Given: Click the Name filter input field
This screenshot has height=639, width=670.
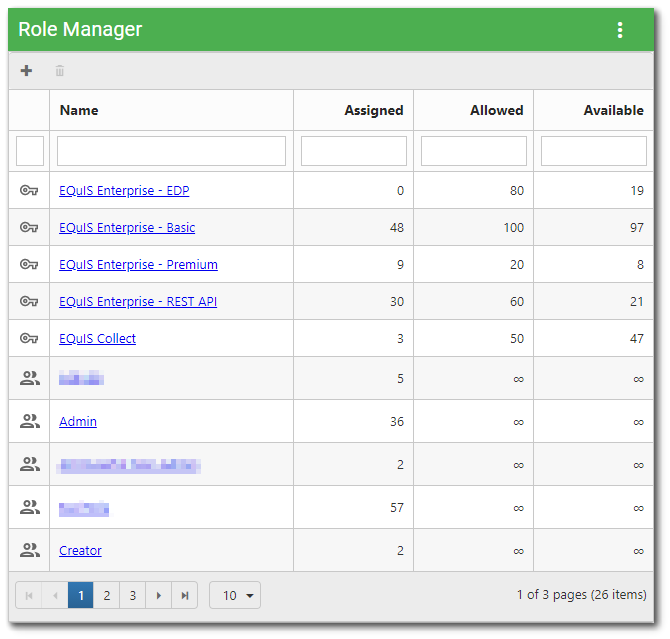Looking at the screenshot, I should [171, 151].
